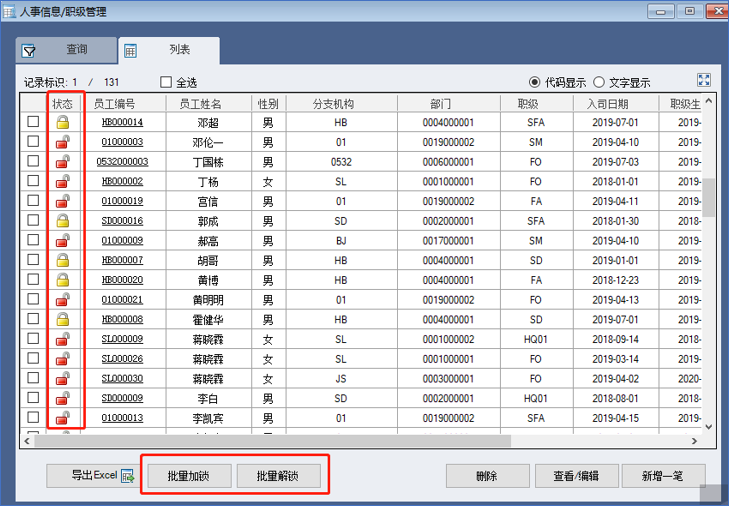Click the yellow lock icon for 郭成

pyautogui.click(x=62, y=220)
